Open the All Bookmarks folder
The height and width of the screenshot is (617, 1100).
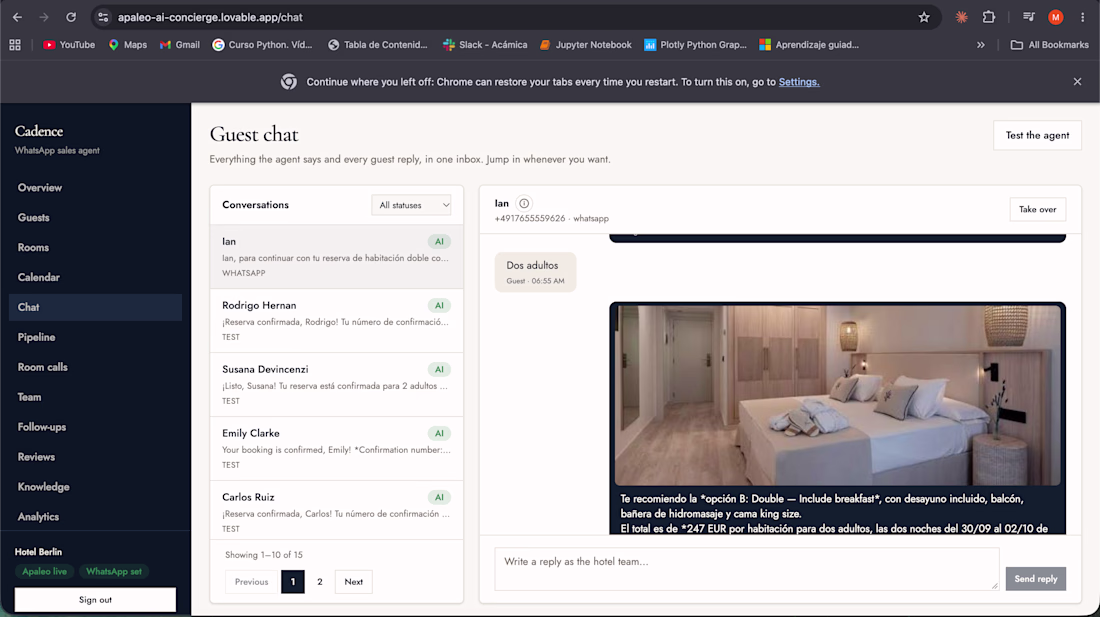1049,45
